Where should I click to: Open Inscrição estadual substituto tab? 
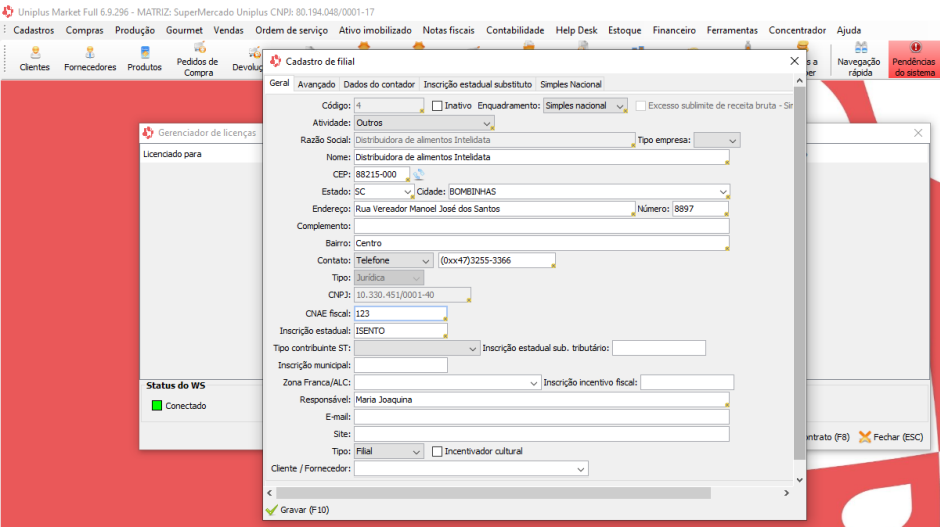point(477,85)
